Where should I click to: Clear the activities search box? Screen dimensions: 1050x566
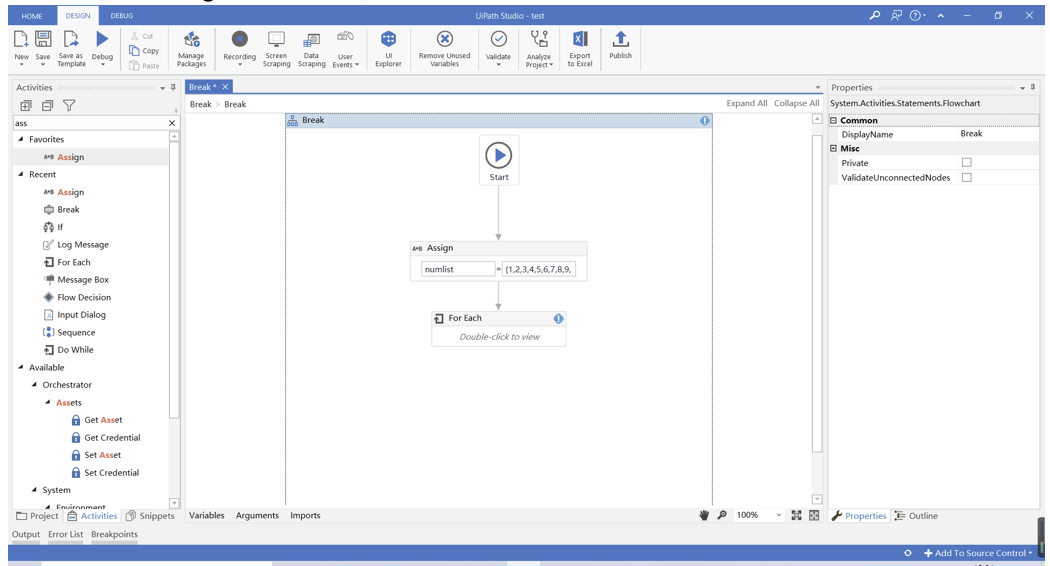pyautogui.click(x=172, y=123)
